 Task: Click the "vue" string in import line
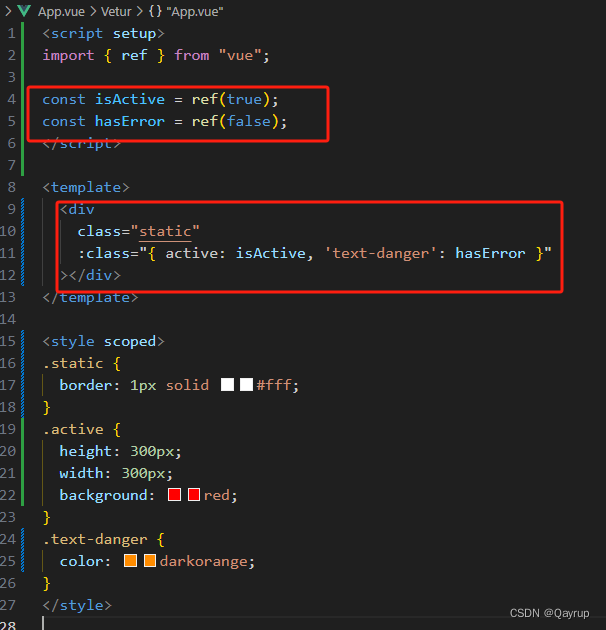pyautogui.click(x=240, y=55)
